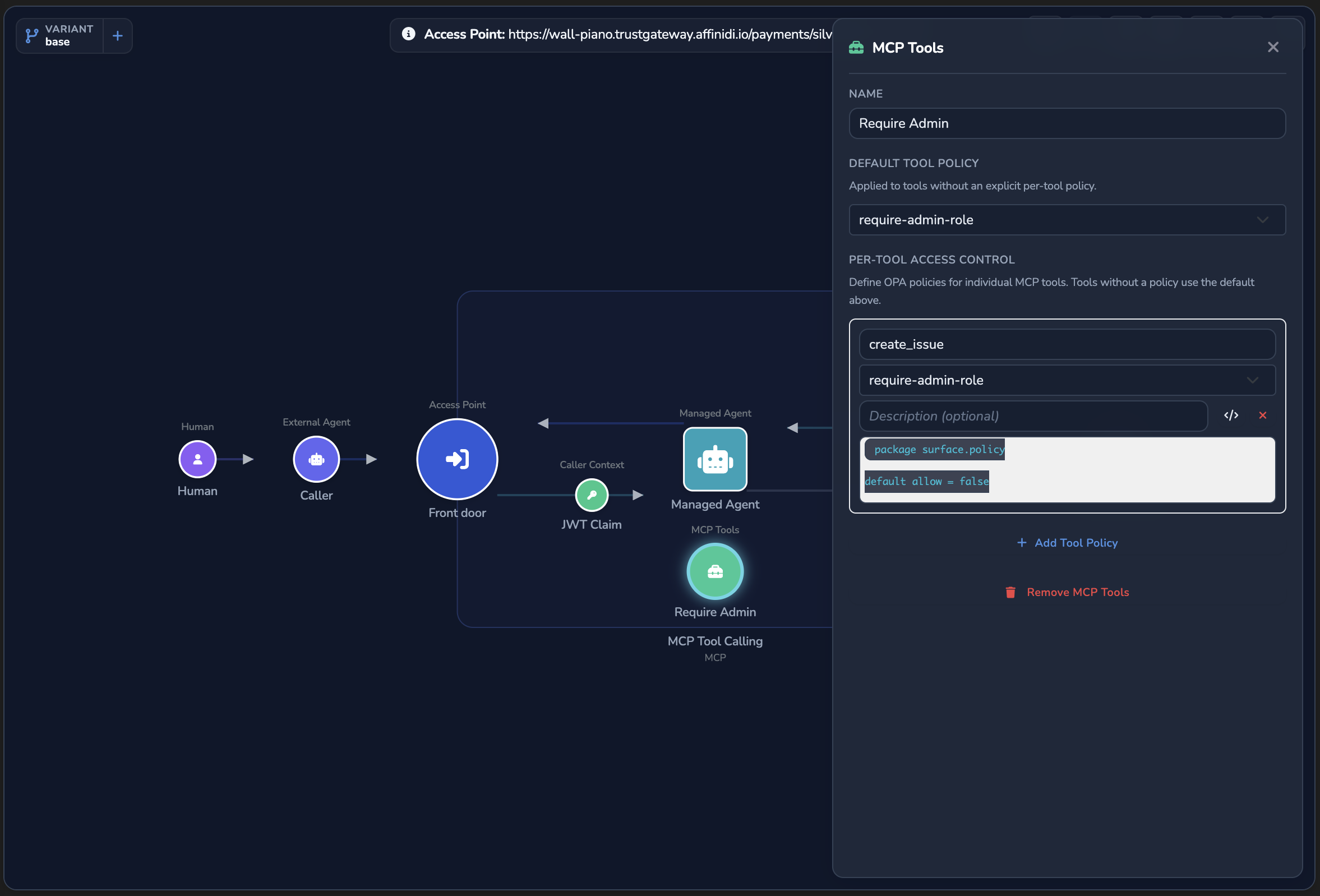This screenshot has height=896, width=1320.
Task: Click the DEFAULT TOOL POLICY heading
Action: coord(913,163)
